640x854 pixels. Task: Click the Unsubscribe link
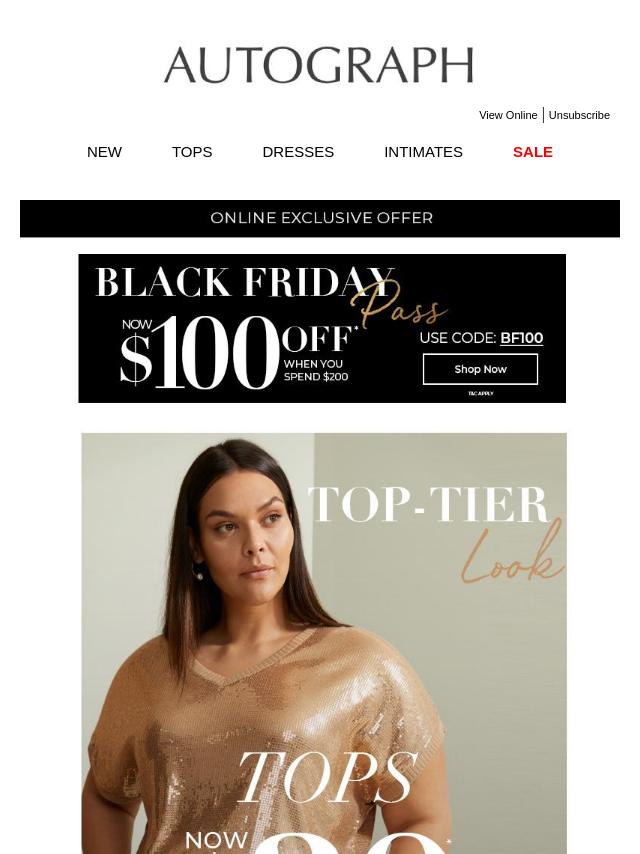(x=579, y=115)
